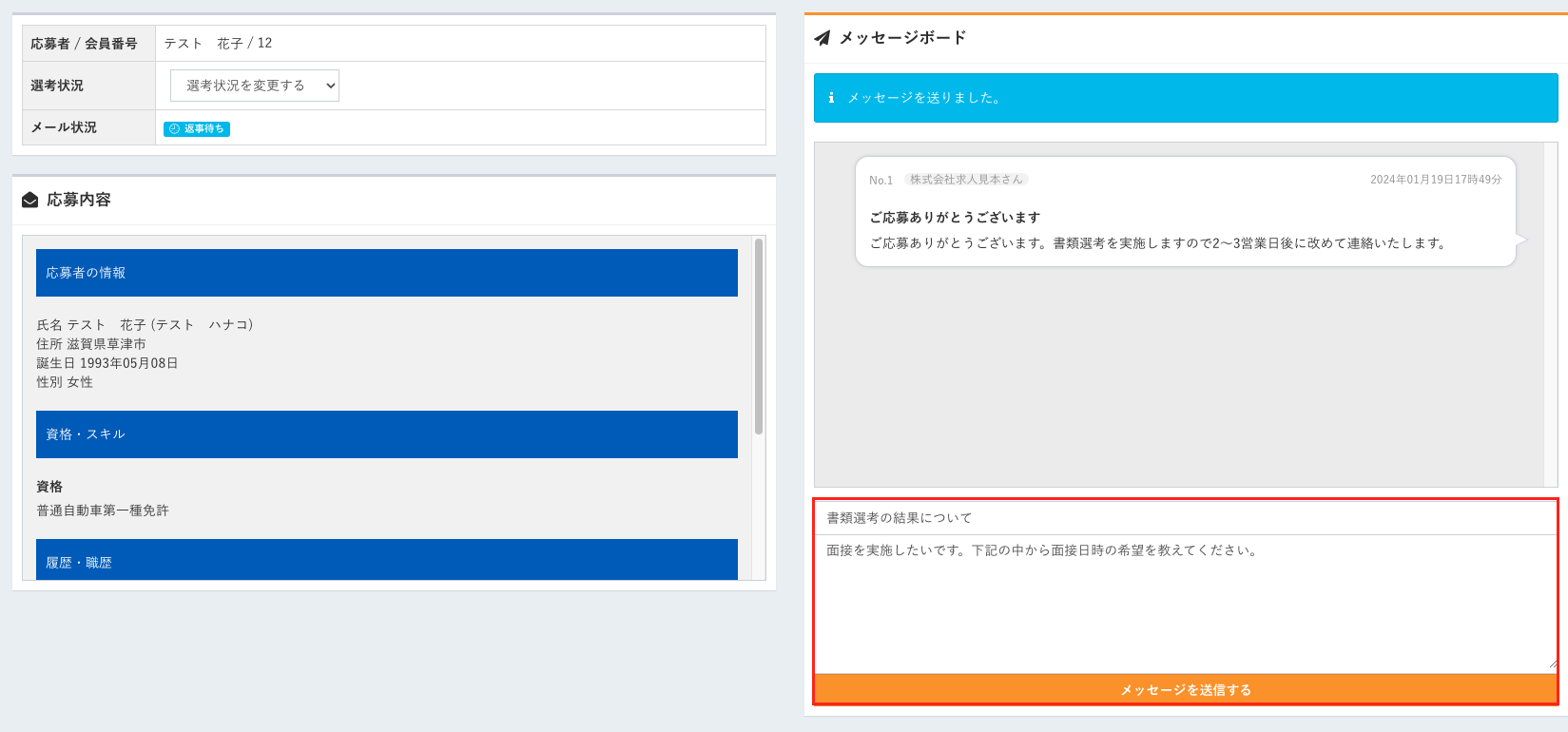This screenshot has width=1568, height=732.
Task: Click the clock icon in the 返事待ち badge
Action: point(174,129)
